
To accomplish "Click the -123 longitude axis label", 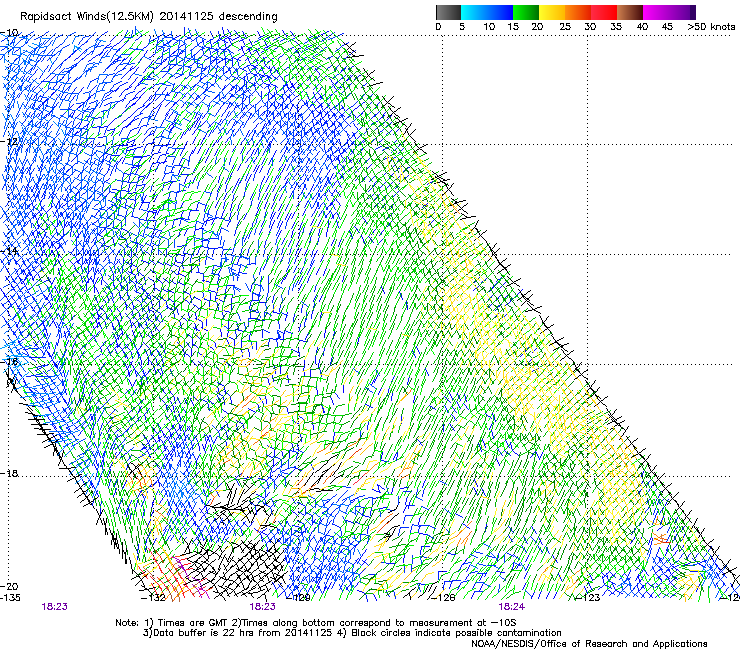I will click(588, 598).
